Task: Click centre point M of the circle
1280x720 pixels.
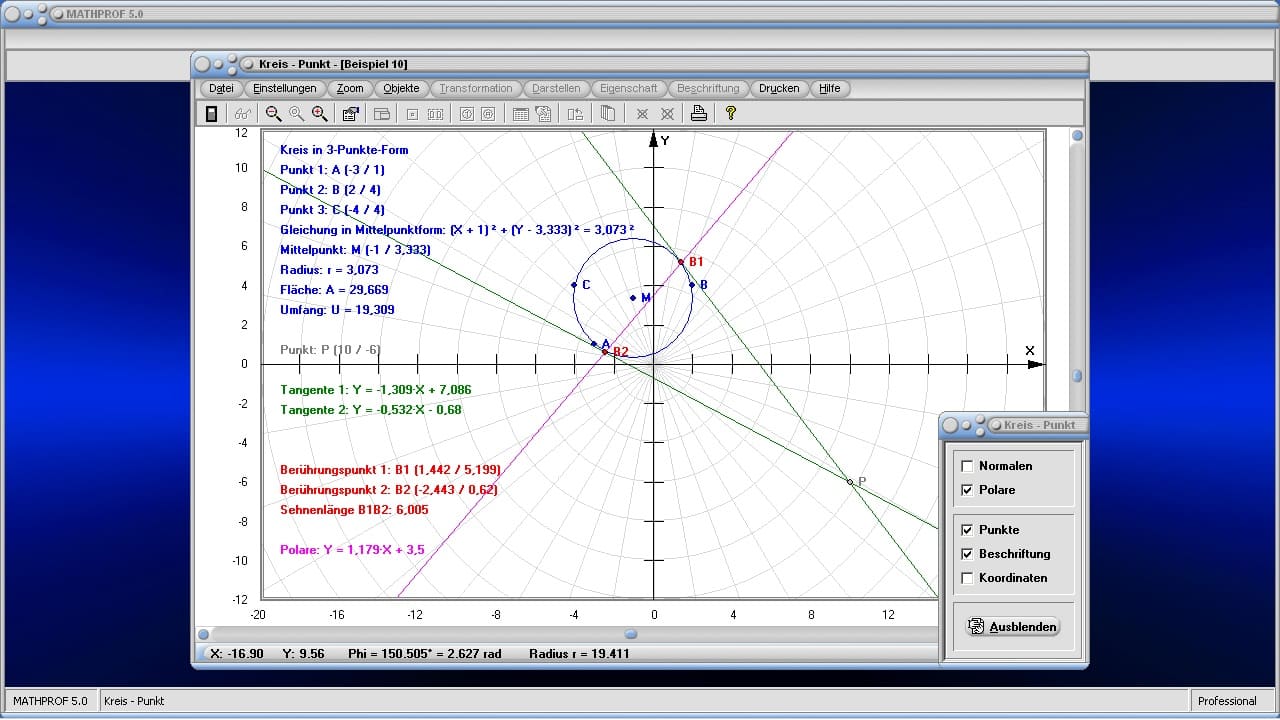Action: (x=633, y=298)
